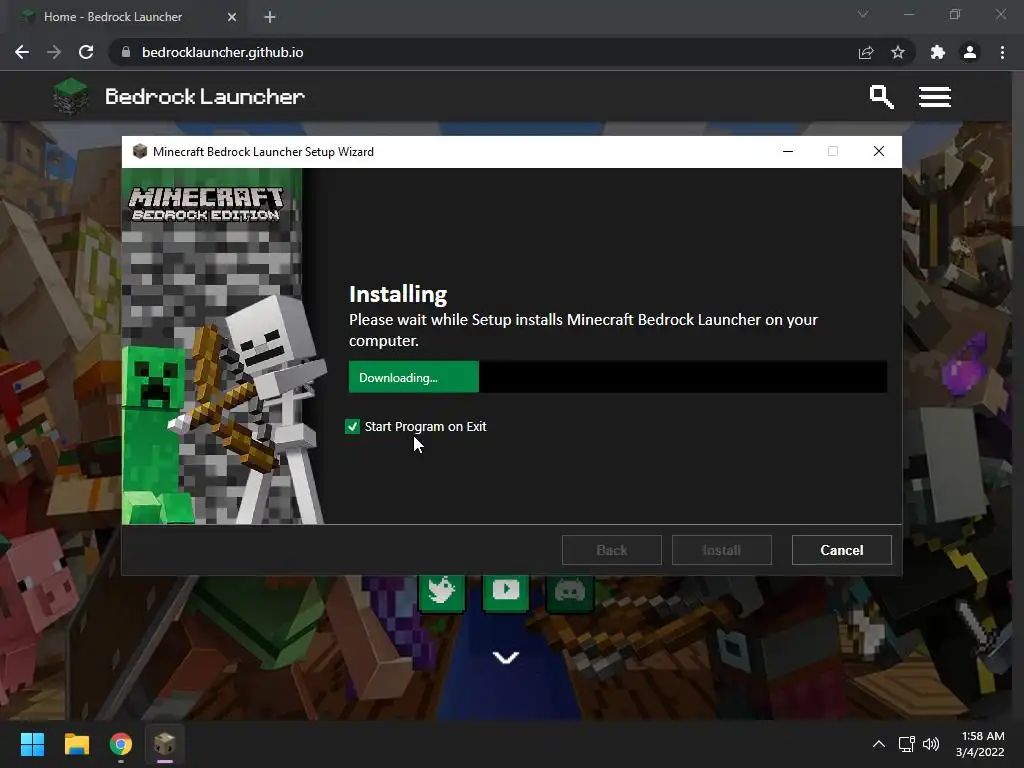Open clock showing 1:58 AM

click(x=981, y=744)
